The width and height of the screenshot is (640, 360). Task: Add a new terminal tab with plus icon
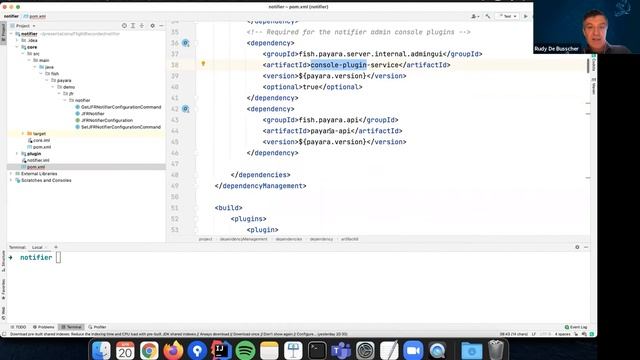(x=56, y=247)
